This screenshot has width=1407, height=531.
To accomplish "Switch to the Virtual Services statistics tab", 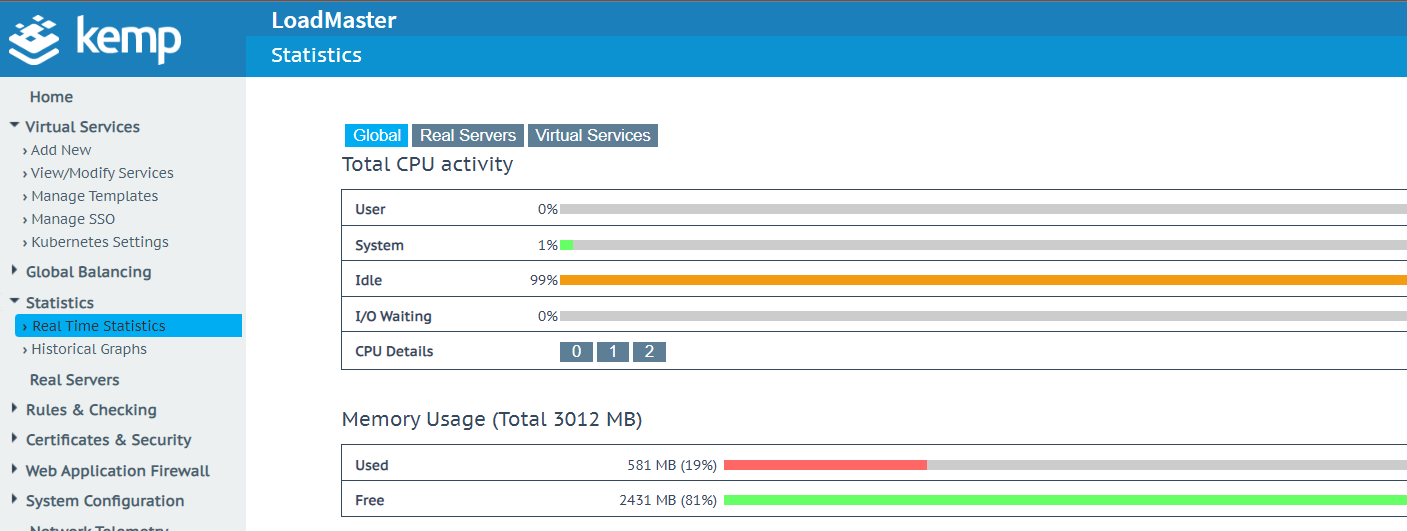I will [593, 135].
